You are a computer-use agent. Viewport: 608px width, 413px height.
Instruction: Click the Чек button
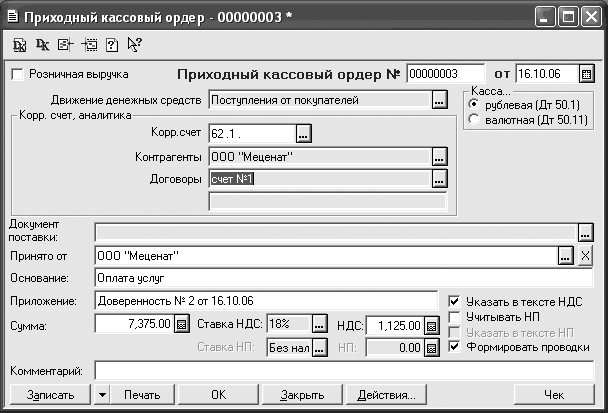553,395
